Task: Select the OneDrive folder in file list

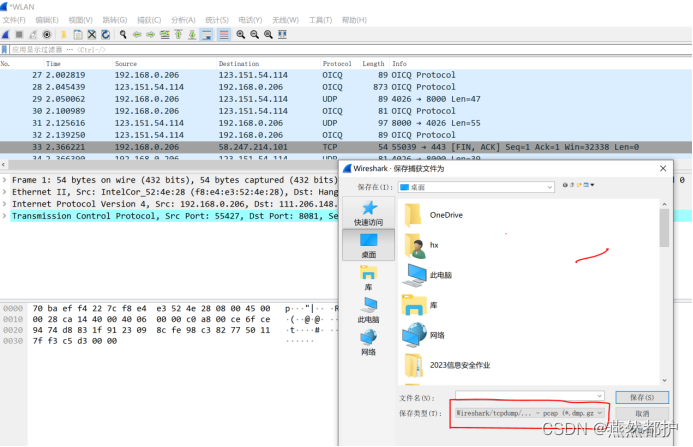Action: point(434,215)
